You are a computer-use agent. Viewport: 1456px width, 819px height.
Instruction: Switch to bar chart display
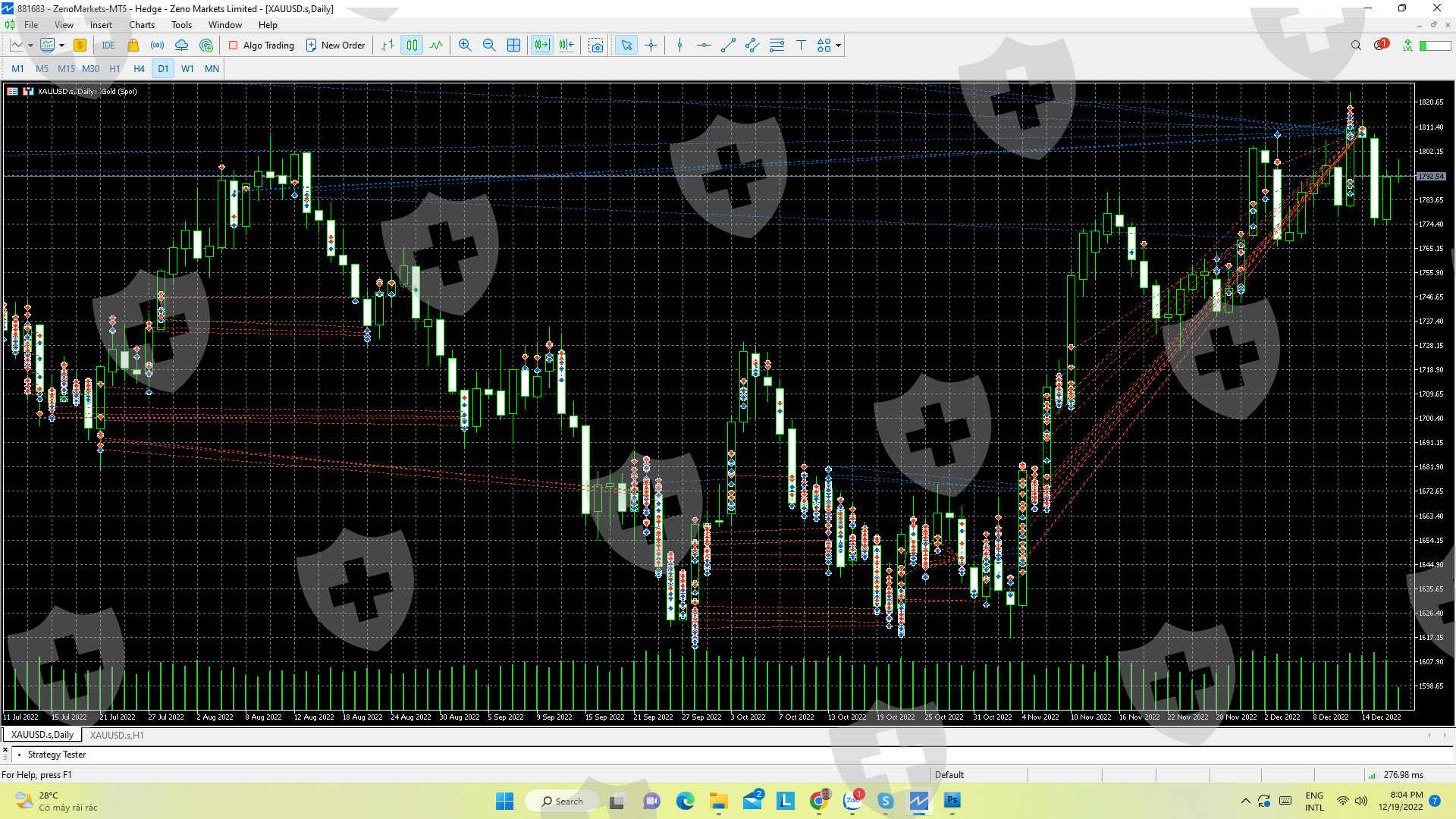pyautogui.click(x=388, y=45)
